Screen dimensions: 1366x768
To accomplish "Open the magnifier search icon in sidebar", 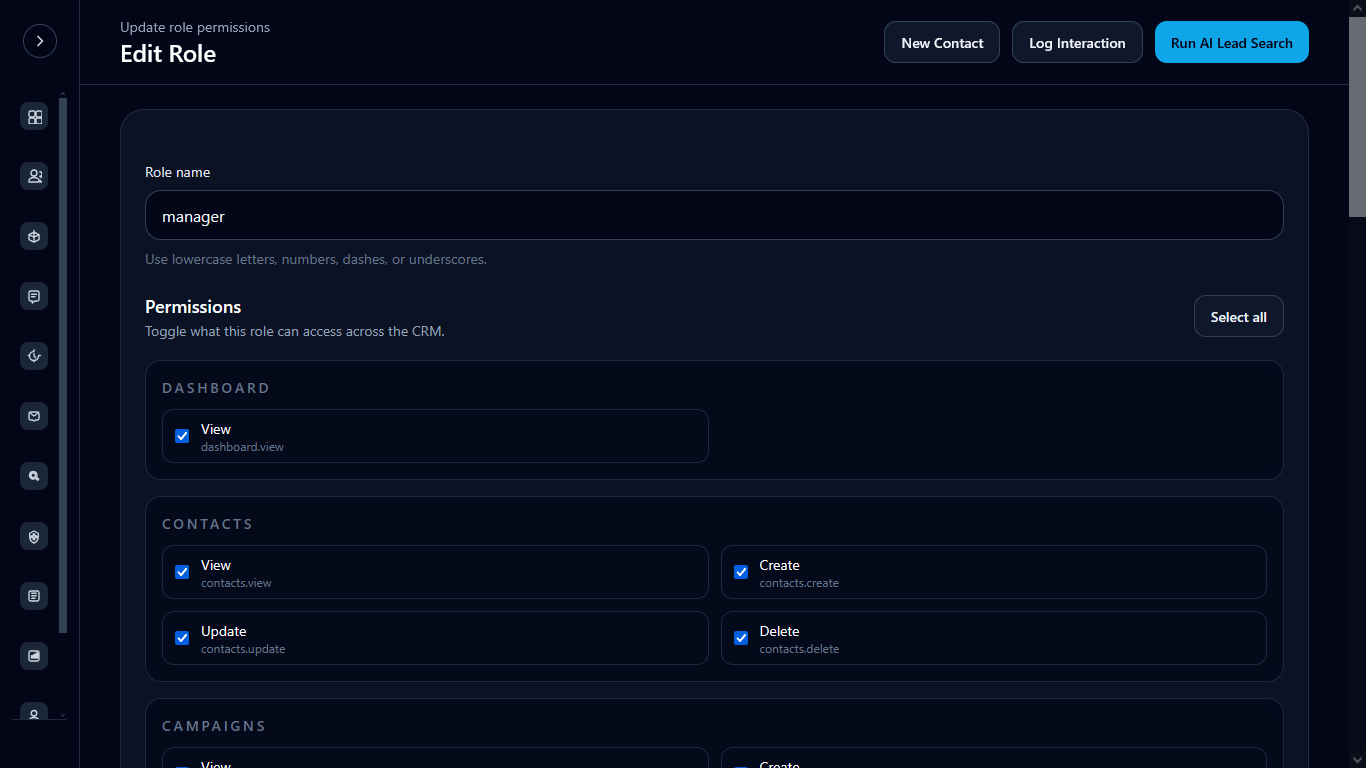I will 35,476.
